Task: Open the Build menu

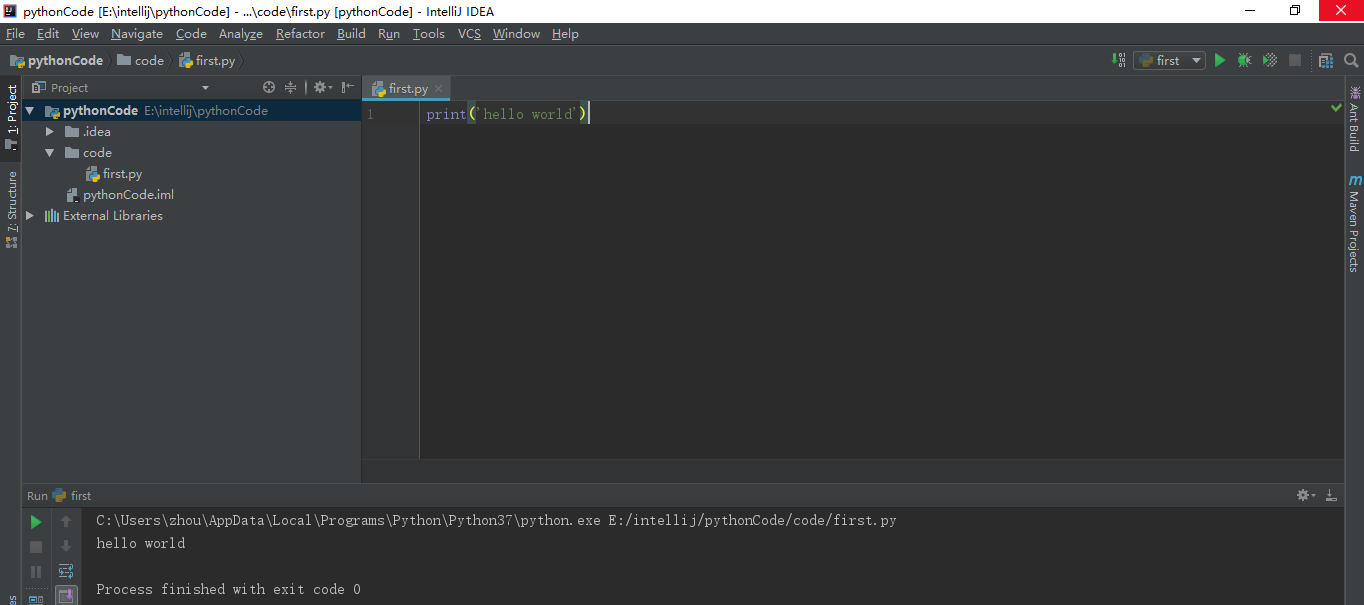Action: (351, 33)
